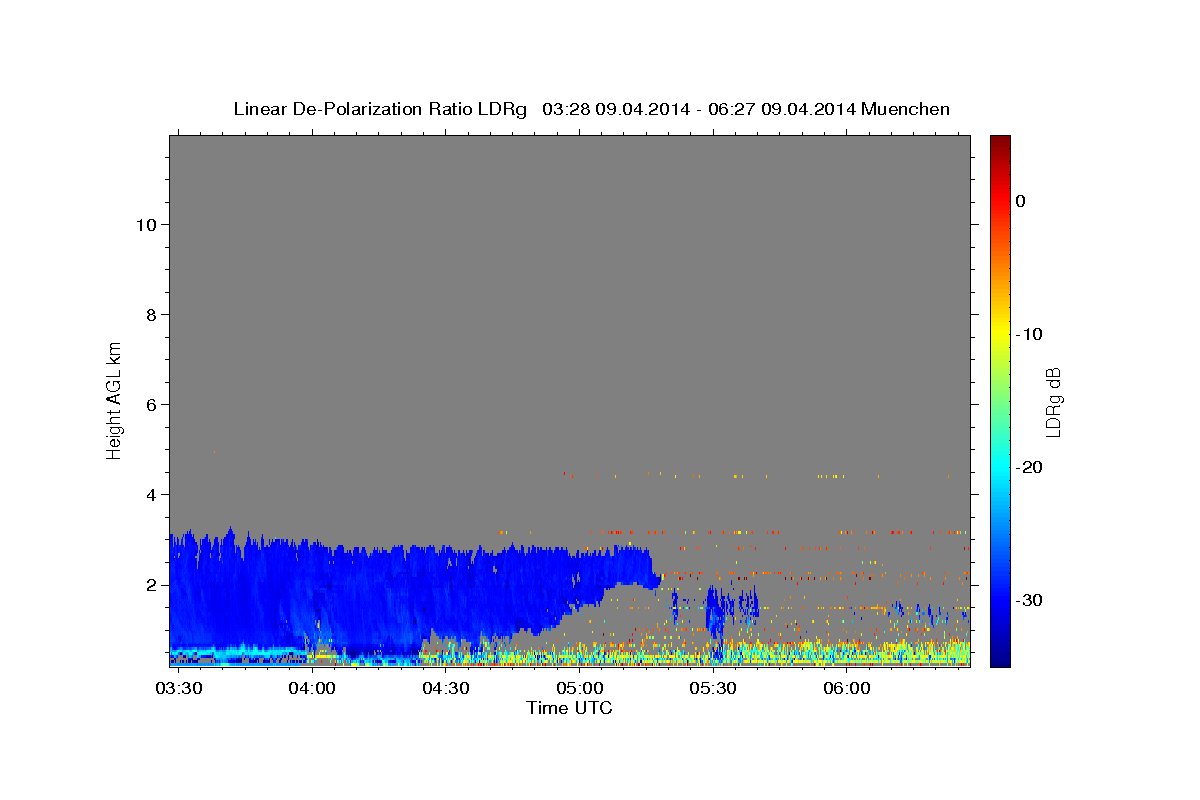Click the 03:30 time tick label

180,688
